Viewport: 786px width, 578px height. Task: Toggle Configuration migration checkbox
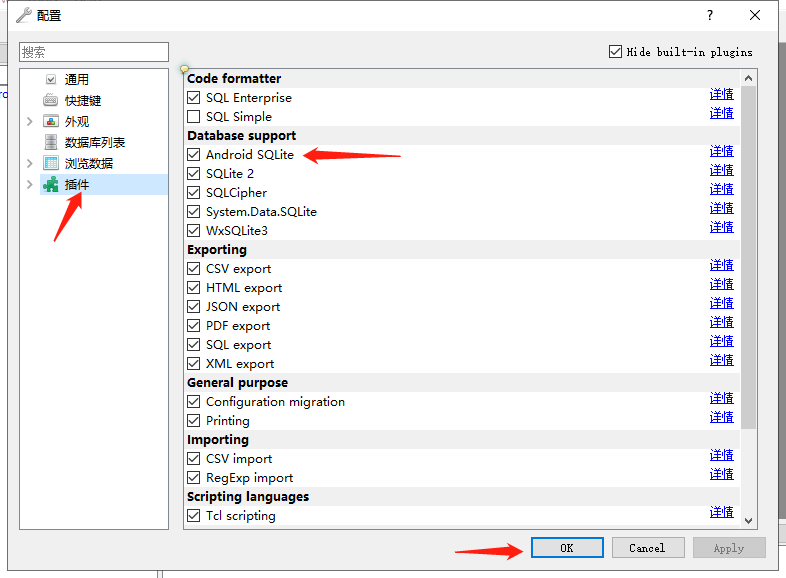193,402
